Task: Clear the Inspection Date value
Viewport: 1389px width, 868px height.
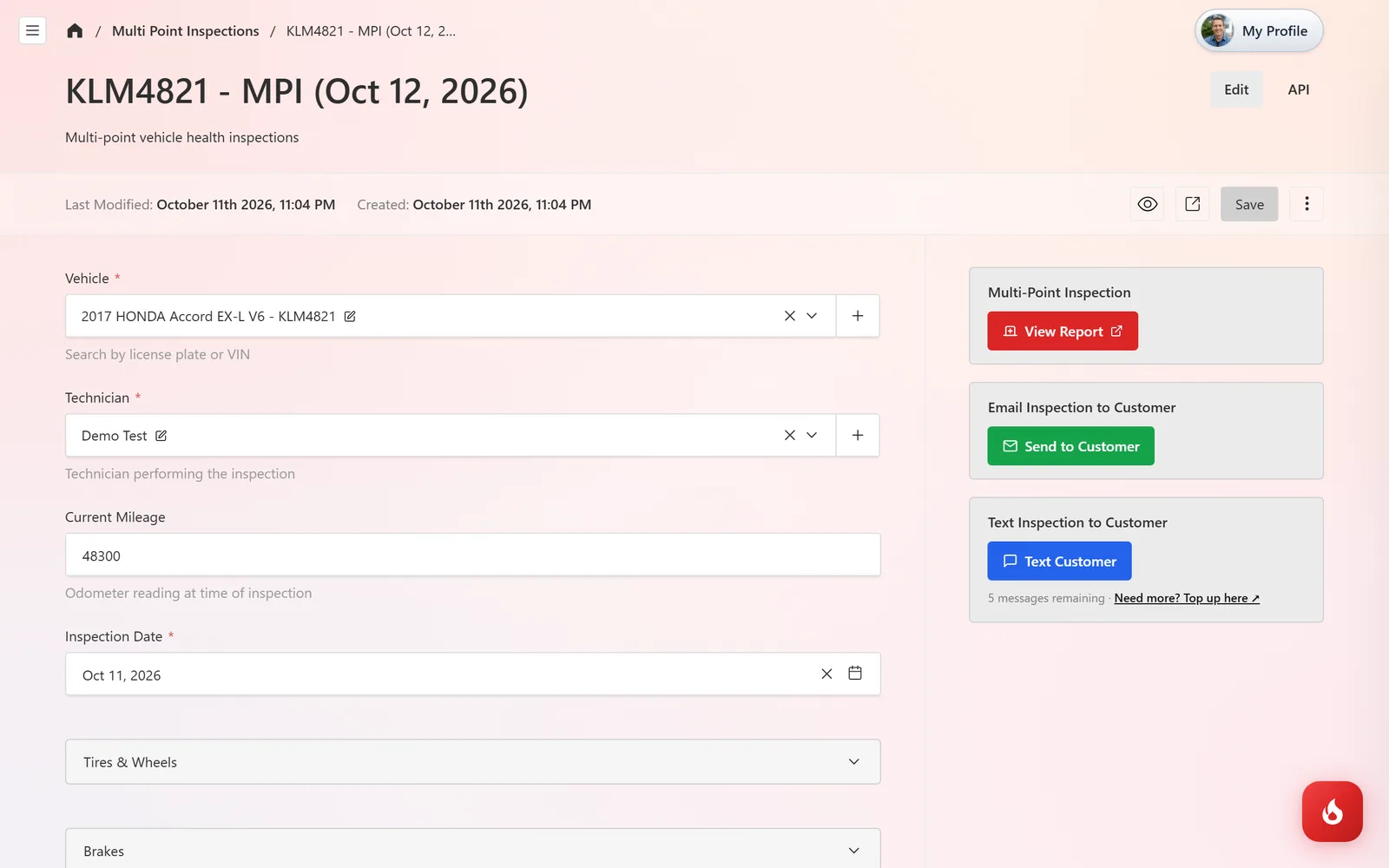Action: click(x=826, y=674)
